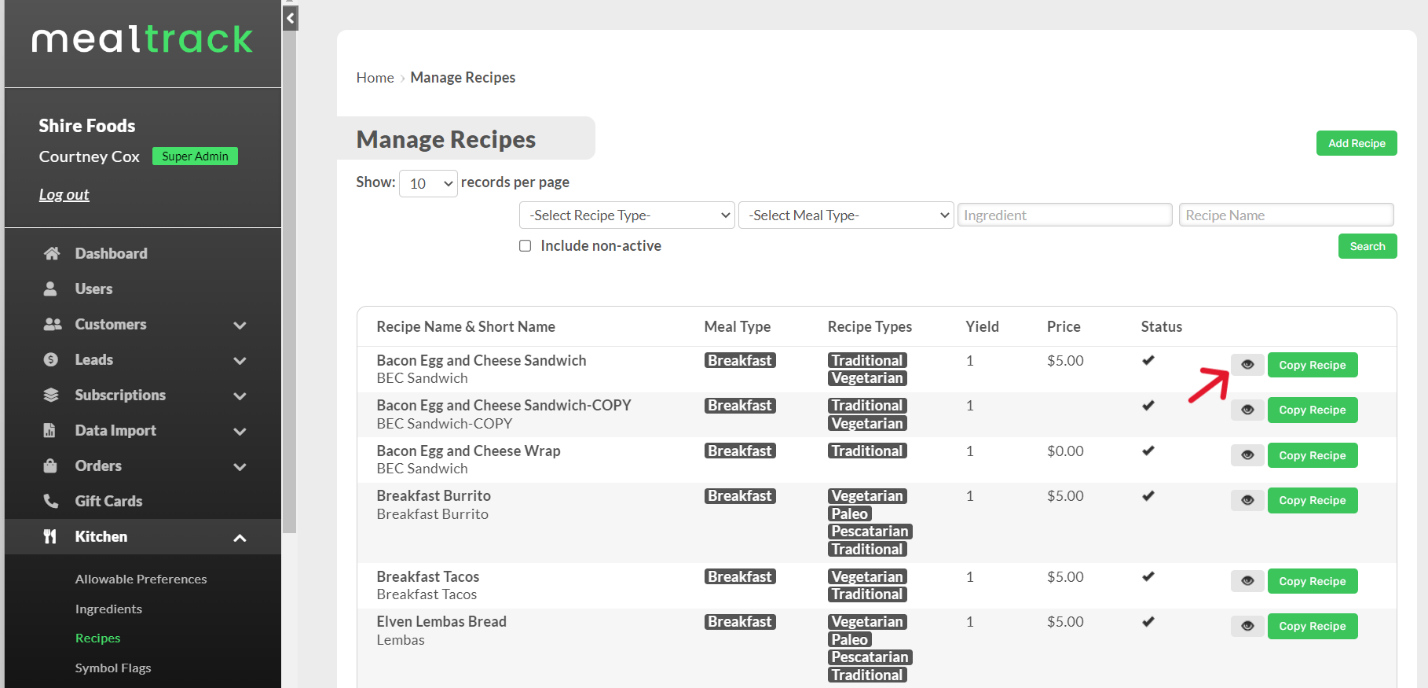View the Bacon Egg and Cheese Sandwich recipe eye icon

1247,365
